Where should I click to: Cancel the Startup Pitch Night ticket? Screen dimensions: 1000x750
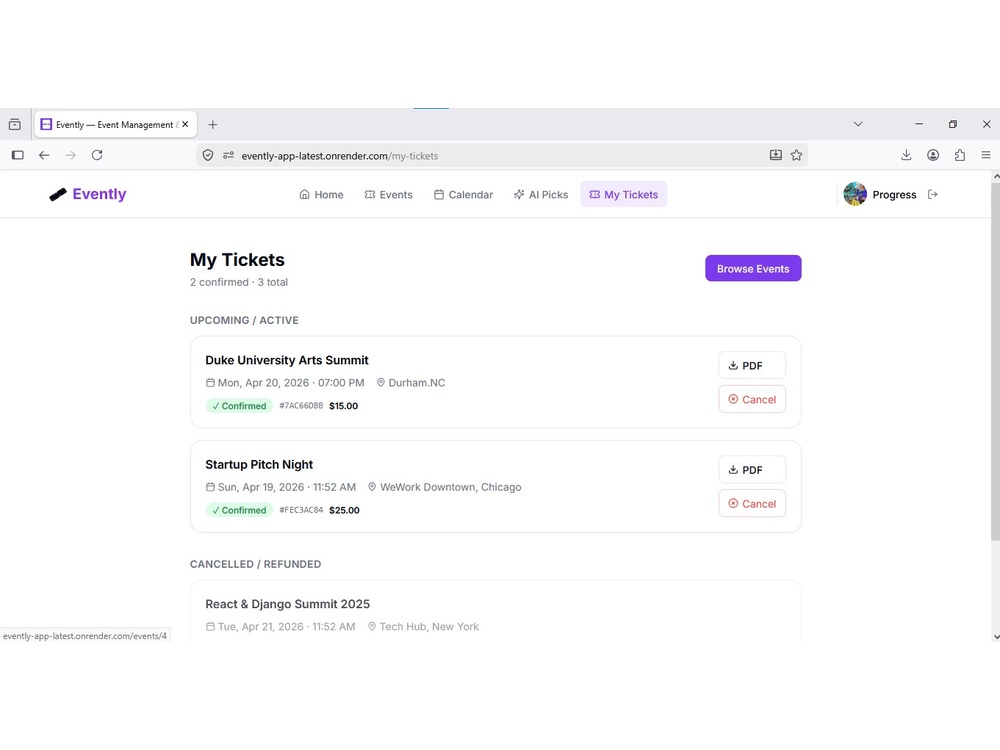pos(752,504)
